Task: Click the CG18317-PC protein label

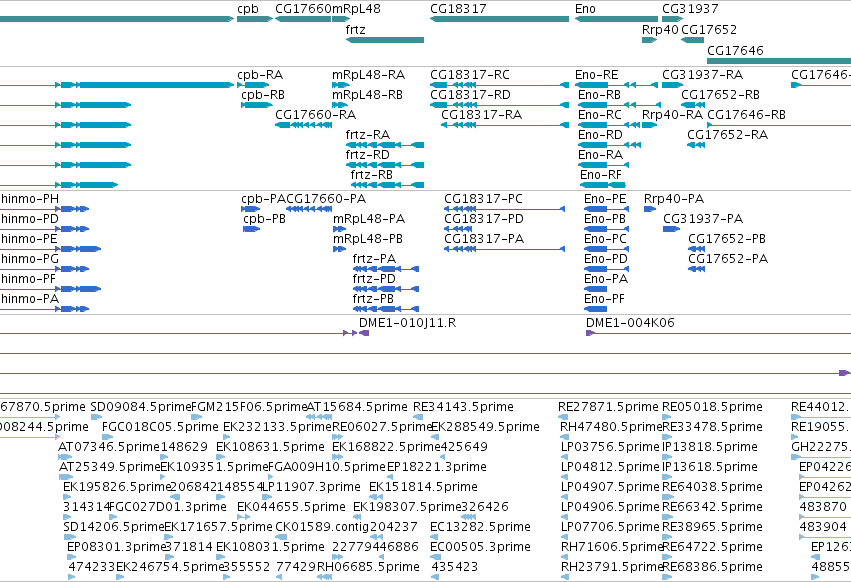Action: pyautogui.click(x=484, y=199)
